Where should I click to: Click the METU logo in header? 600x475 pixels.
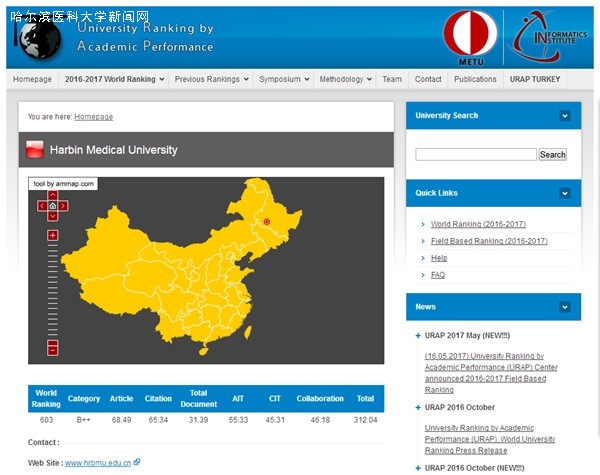[x=471, y=38]
